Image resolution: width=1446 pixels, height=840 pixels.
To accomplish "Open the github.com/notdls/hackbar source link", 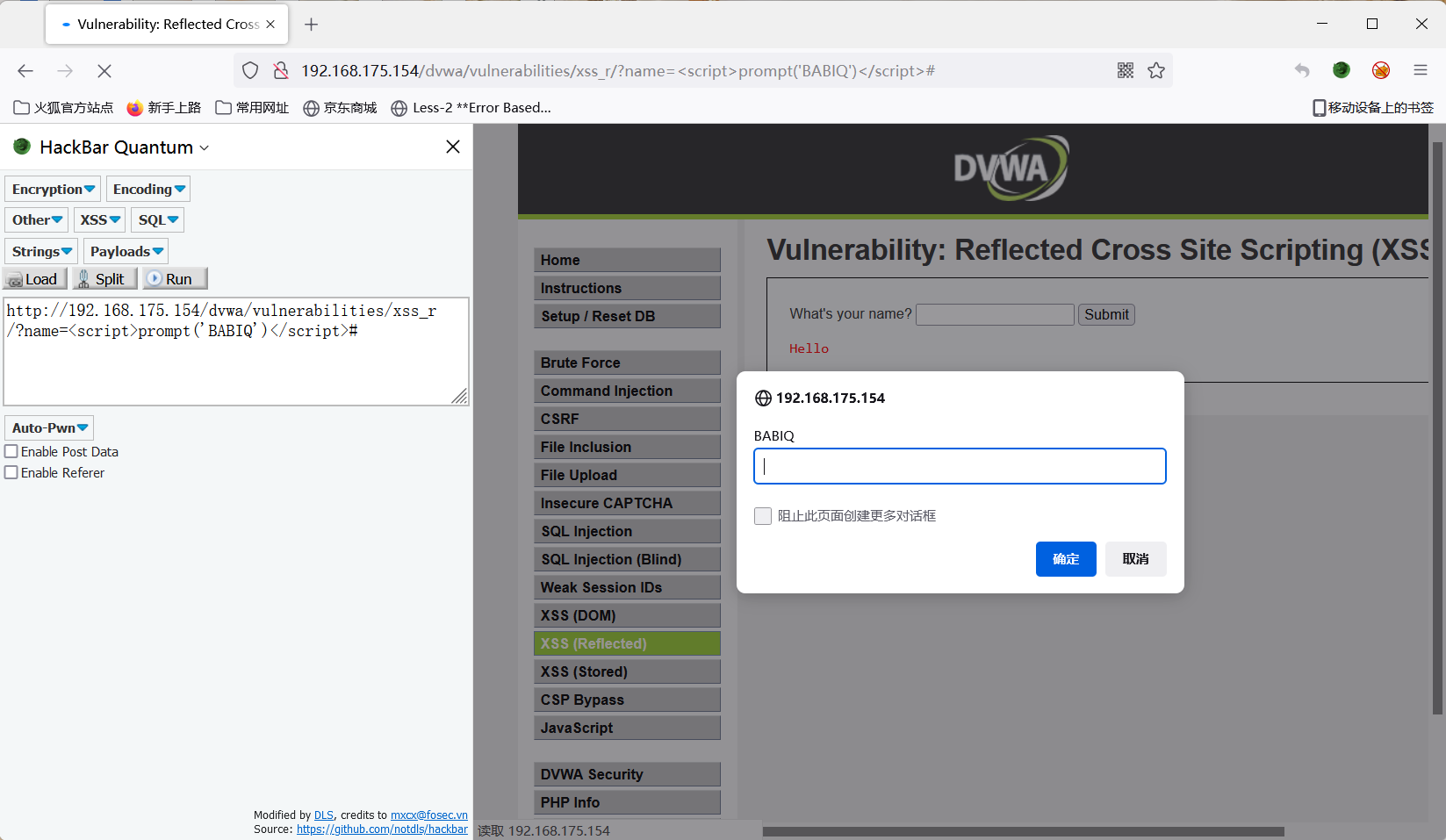I will [382, 829].
